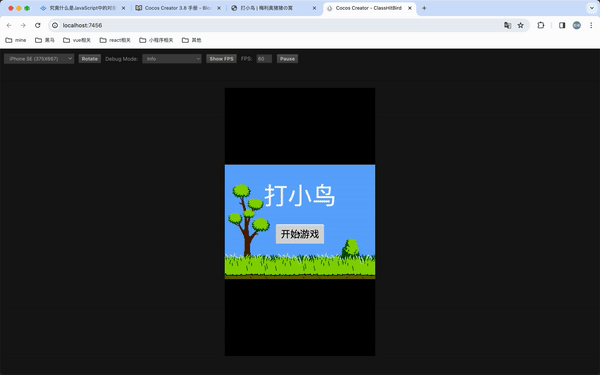Click the green bush in scene
This screenshot has width=600, height=375.
pos(351,248)
